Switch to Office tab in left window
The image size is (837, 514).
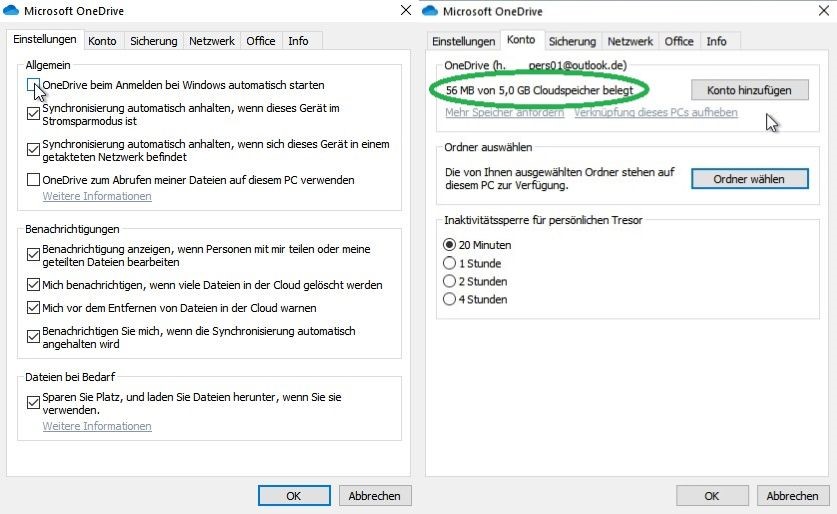point(261,41)
